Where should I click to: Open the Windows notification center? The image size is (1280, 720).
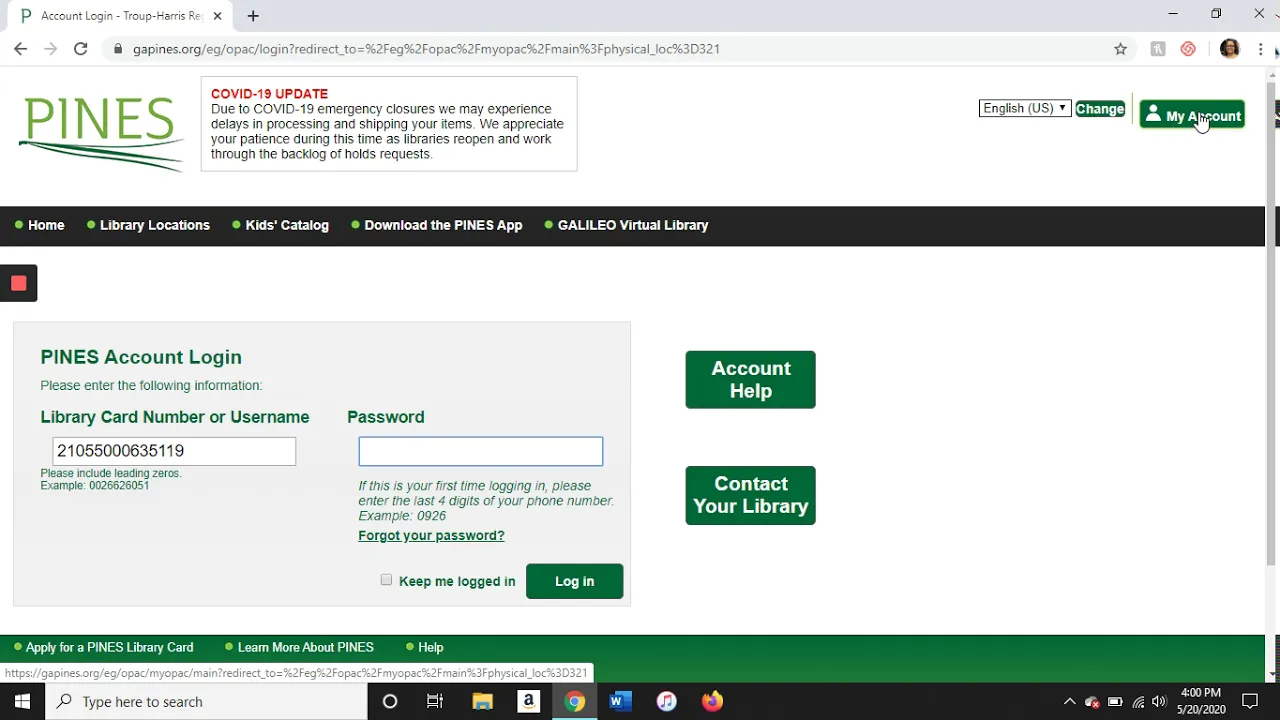[x=1249, y=701]
